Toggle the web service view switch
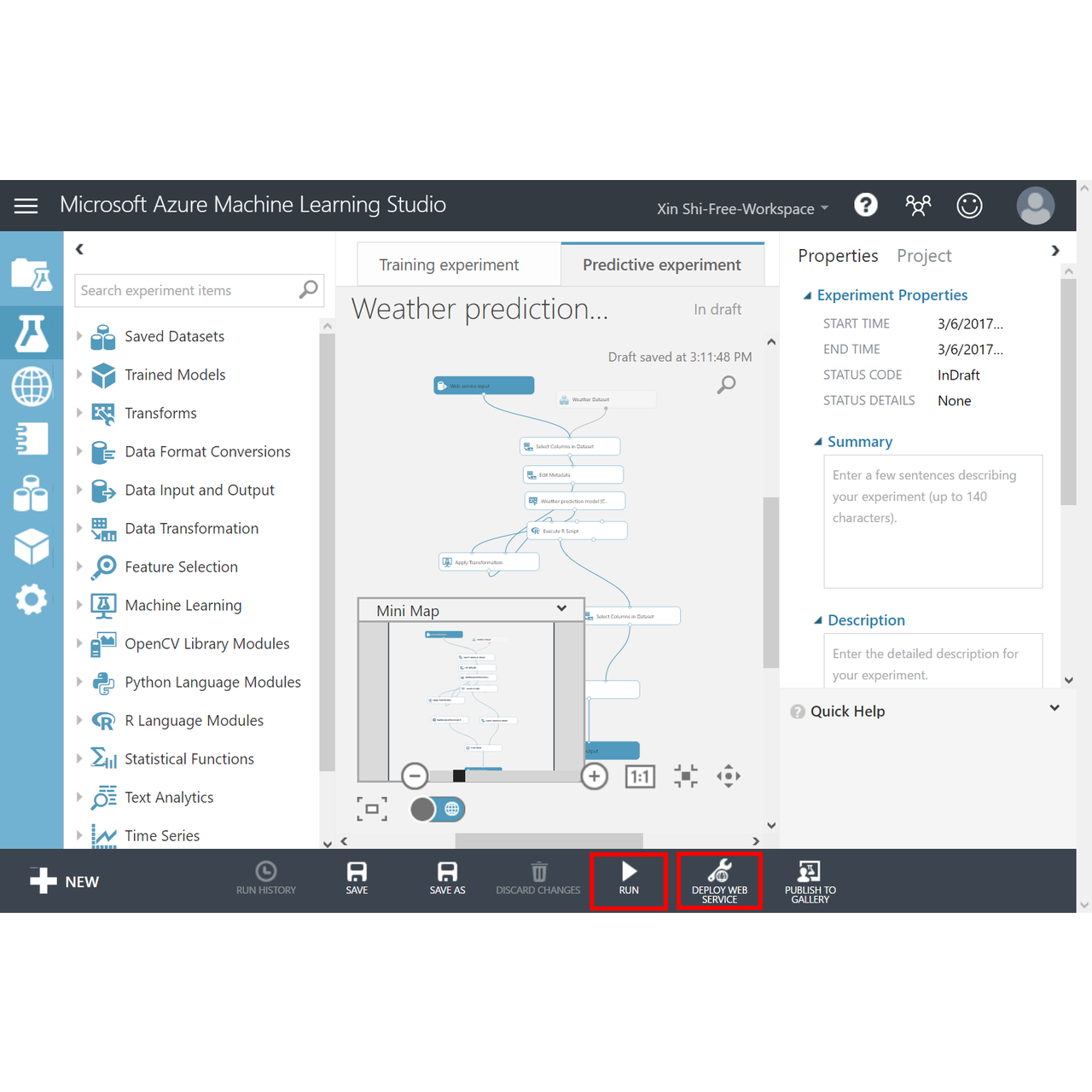1092x1092 pixels. click(x=438, y=809)
